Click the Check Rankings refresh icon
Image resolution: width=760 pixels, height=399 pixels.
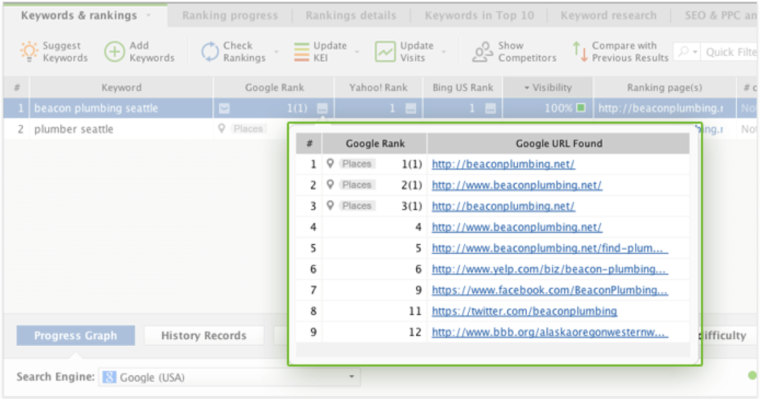pyautogui.click(x=210, y=51)
